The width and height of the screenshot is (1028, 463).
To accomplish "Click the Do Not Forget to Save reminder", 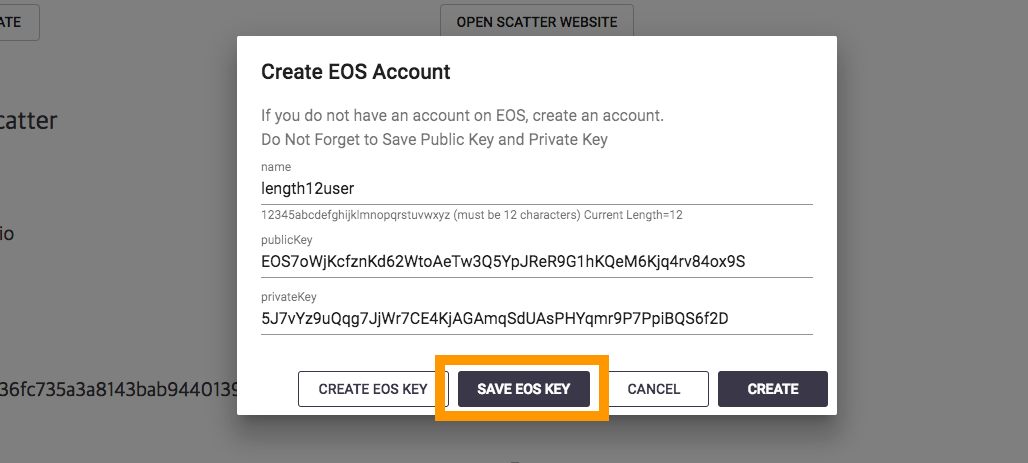I will pos(434,140).
